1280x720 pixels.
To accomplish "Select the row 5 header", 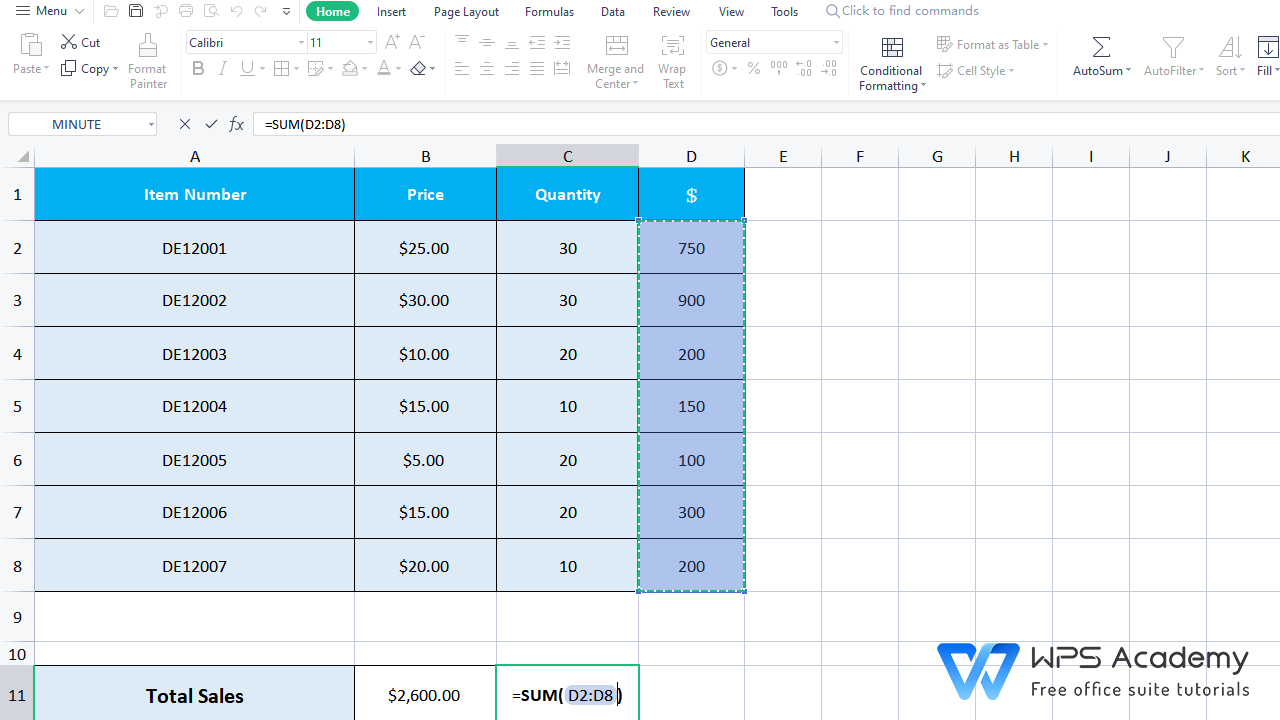I will pos(17,406).
